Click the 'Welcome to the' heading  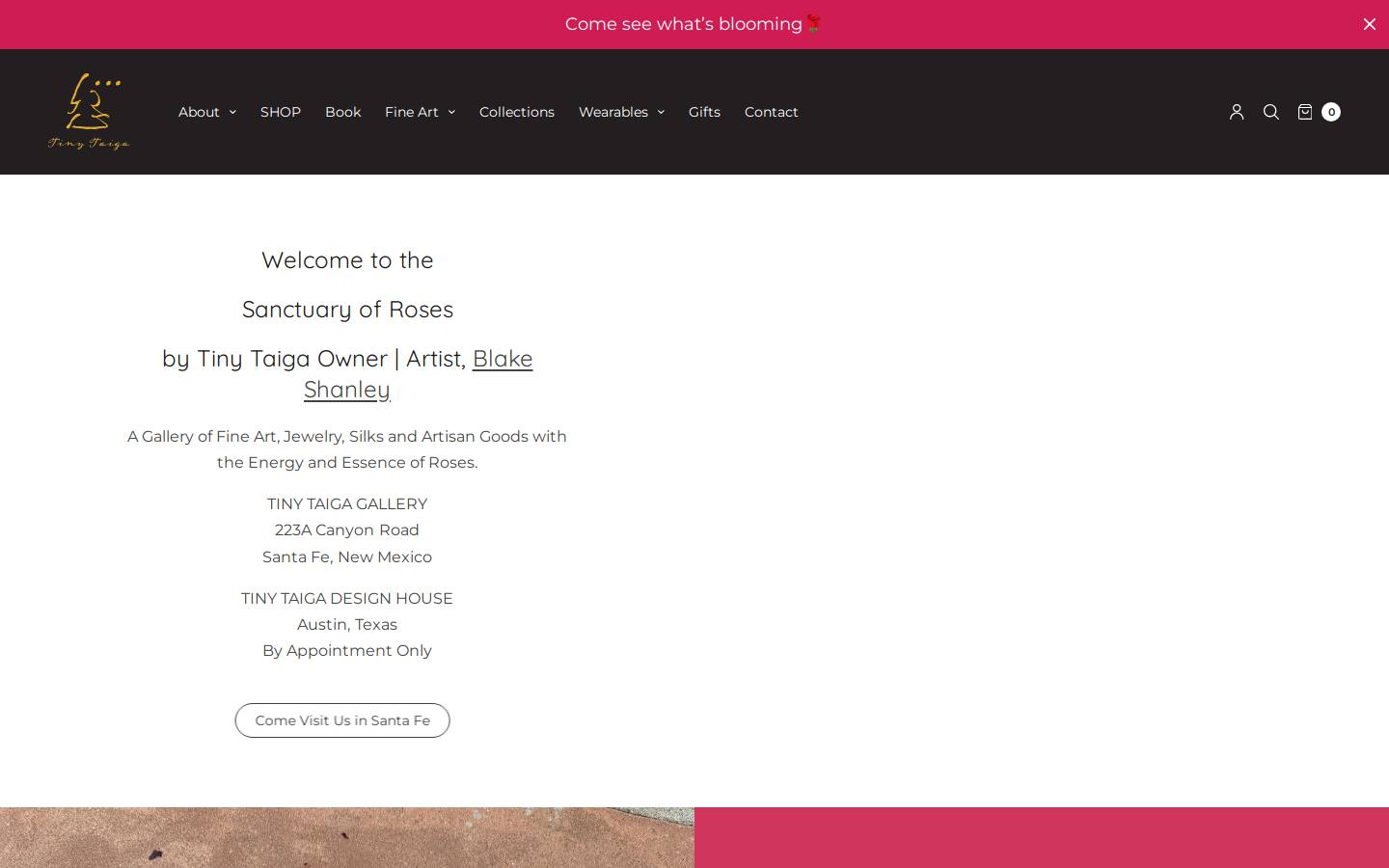coord(347,260)
